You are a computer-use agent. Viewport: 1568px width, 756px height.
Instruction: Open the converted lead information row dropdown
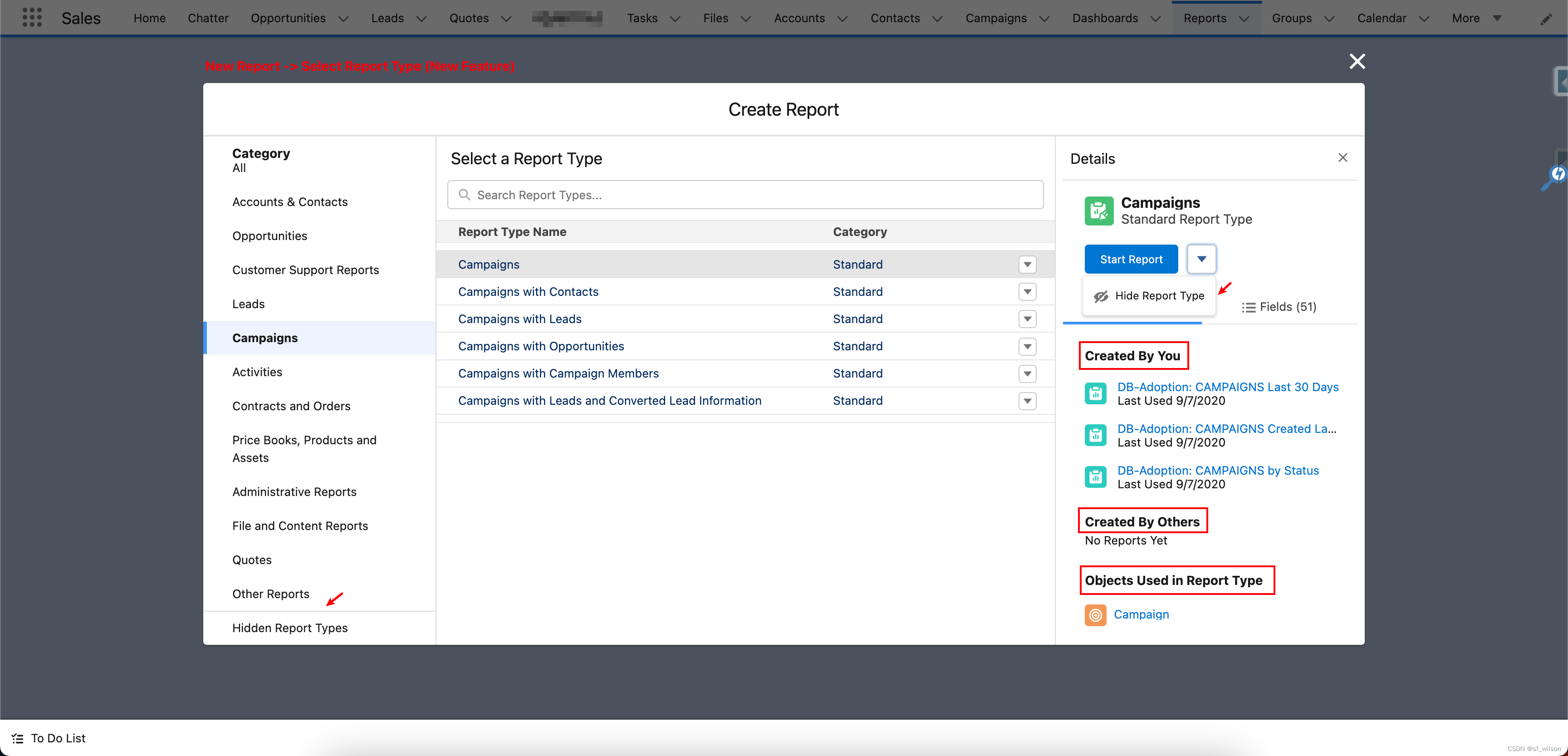click(x=1027, y=401)
